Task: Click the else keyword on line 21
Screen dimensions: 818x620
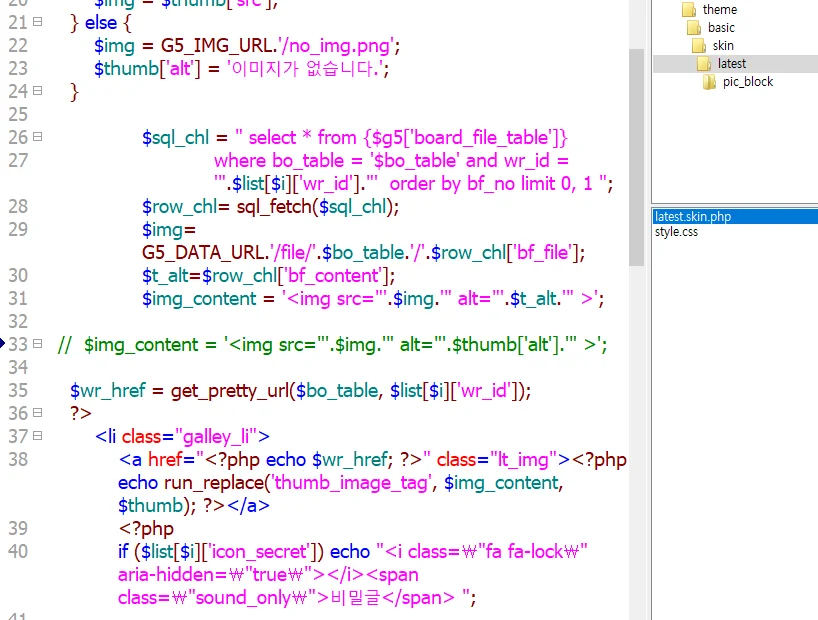Action: coord(101,23)
